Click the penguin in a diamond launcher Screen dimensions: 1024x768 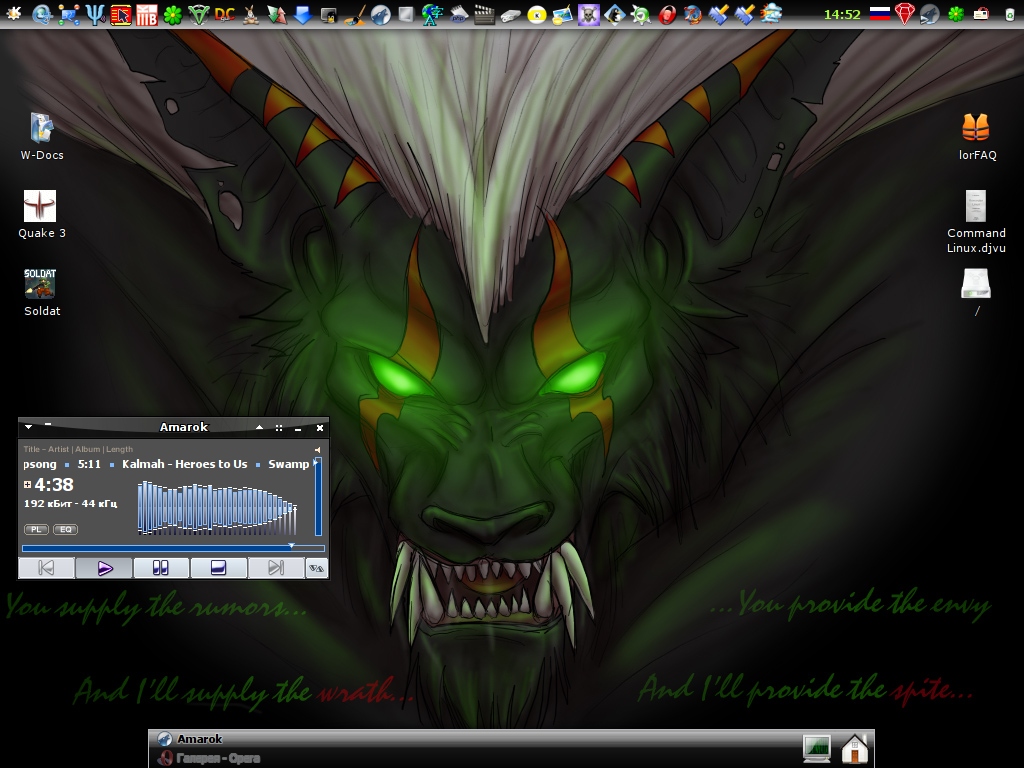[x=615, y=14]
